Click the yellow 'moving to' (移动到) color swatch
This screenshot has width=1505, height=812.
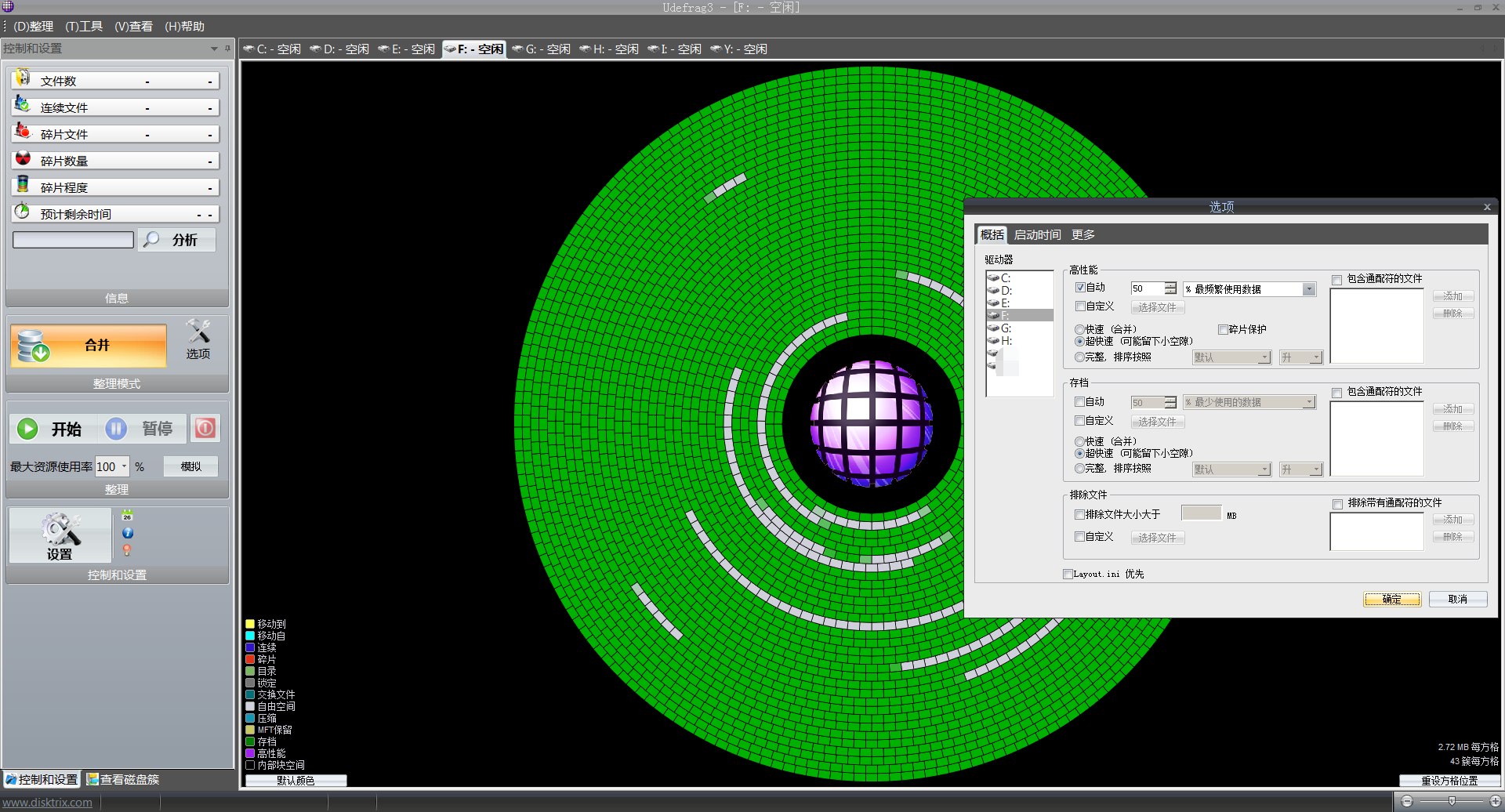[250, 625]
